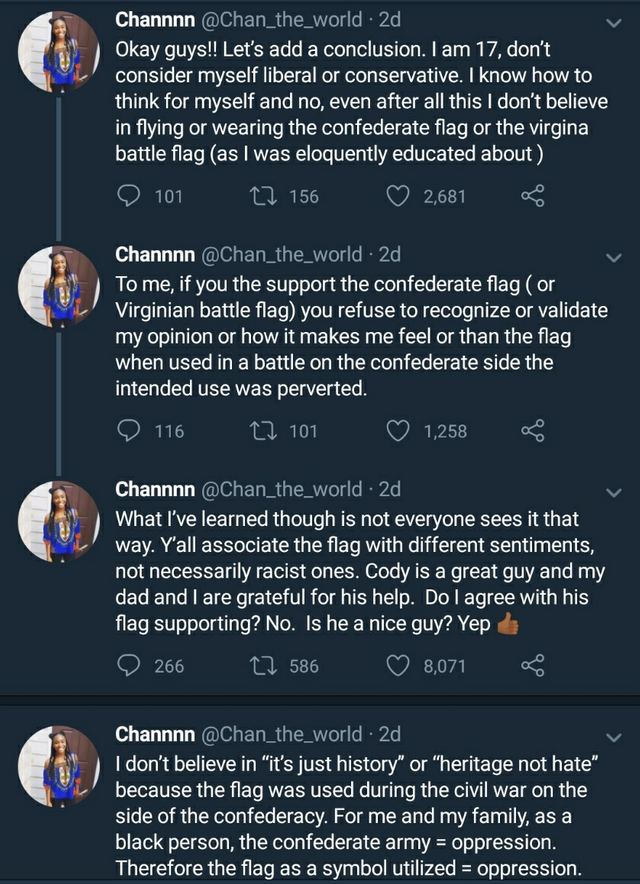Reply to the tweet with 101 comments
The height and width of the screenshot is (884, 640).
[x=130, y=196]
